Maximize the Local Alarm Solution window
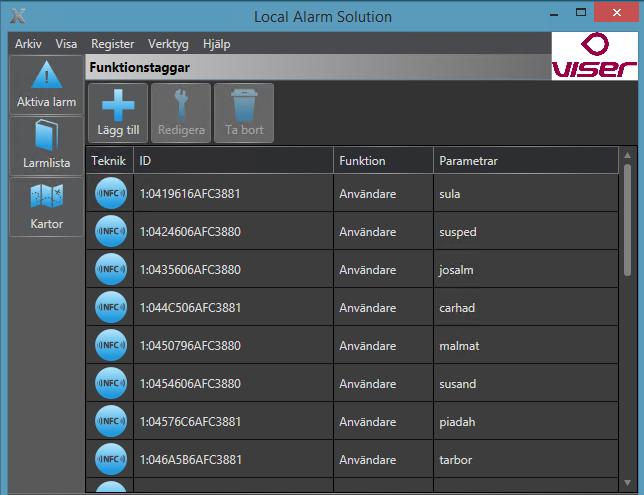This screenshot has width=644, height=495. (581, 12)
